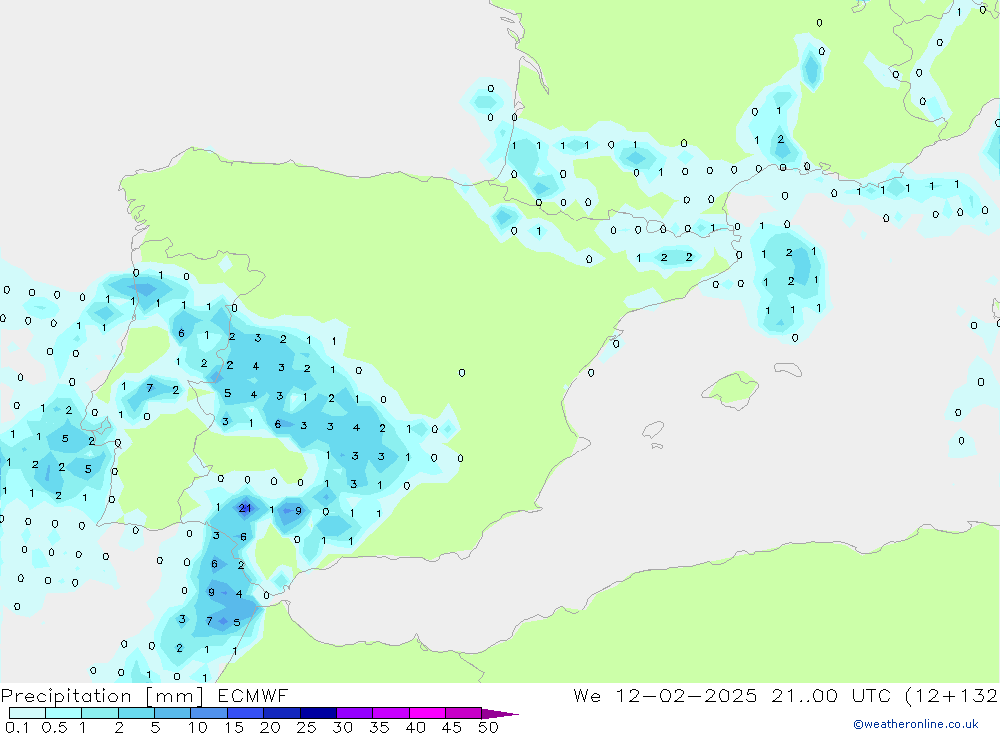Select the 35–40 mm violet legend swatch
1000x733 pixels.
pos(391,713)
